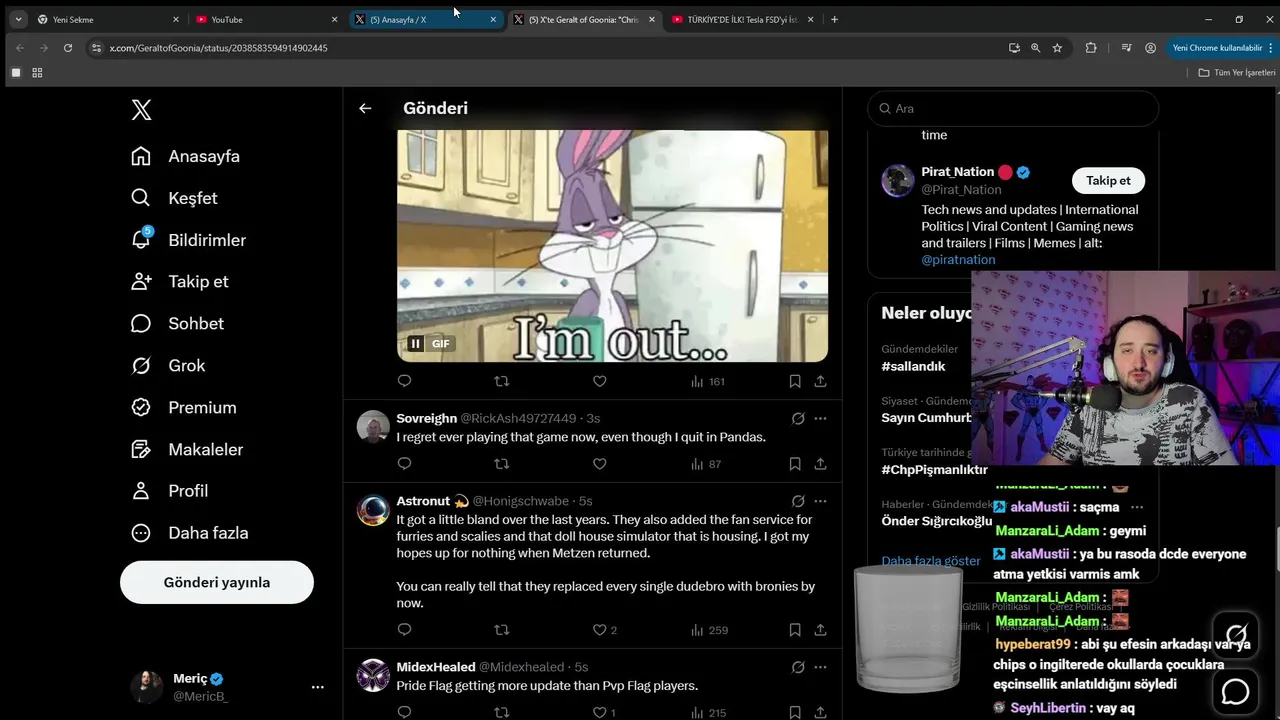Open the Bugs Bunny GIF image
This screenshot has width=1280, height=720.
tap(612, 246)
